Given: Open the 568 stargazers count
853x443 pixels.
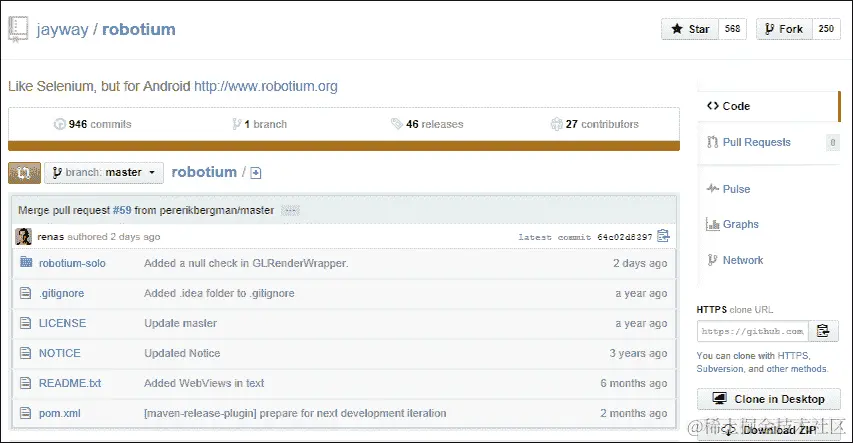Looking at the screenshot, I should [x=733, y=29].
